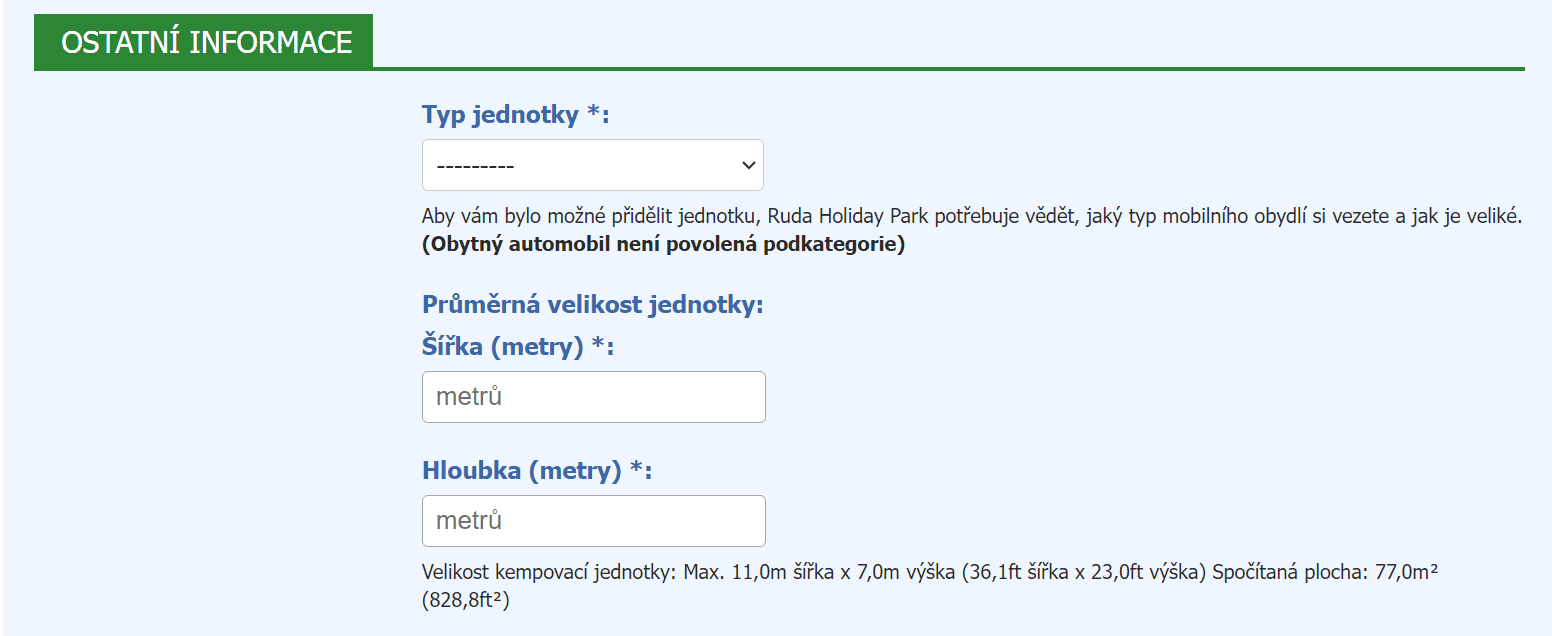Click help text starting "Aby vám bylo"
This screenshot has height=636, width=1552.
point(972,215)
